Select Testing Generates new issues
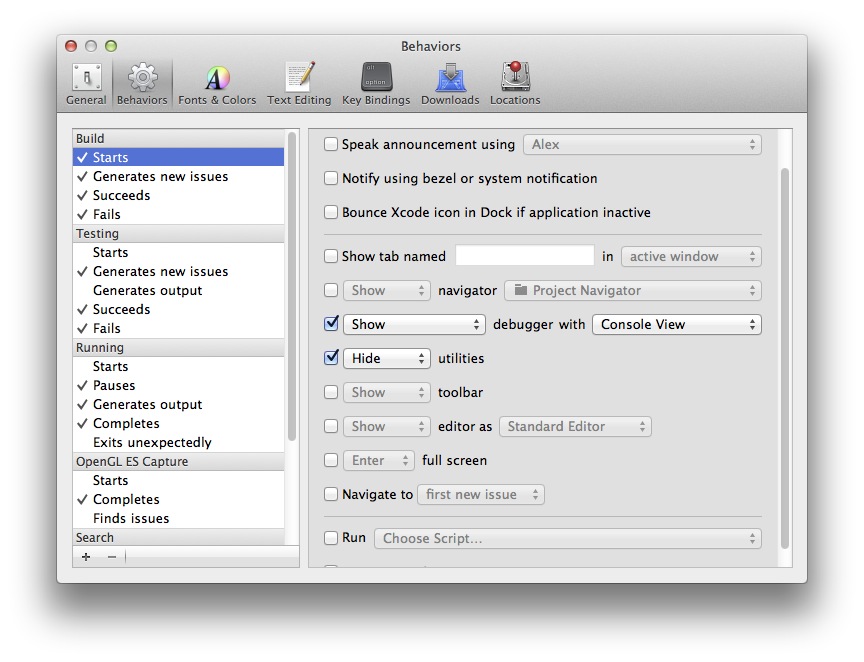The width and height of the screenshot is (864, 662). click(x=179, y=271)
